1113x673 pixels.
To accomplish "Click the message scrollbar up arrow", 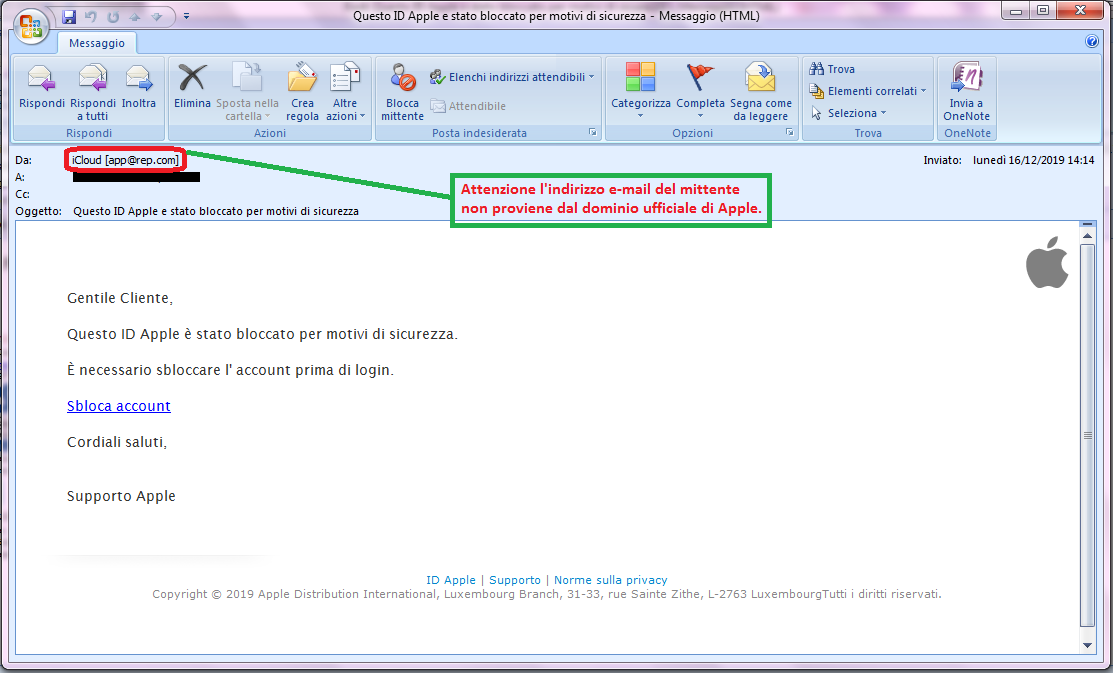I will 1087,236.
